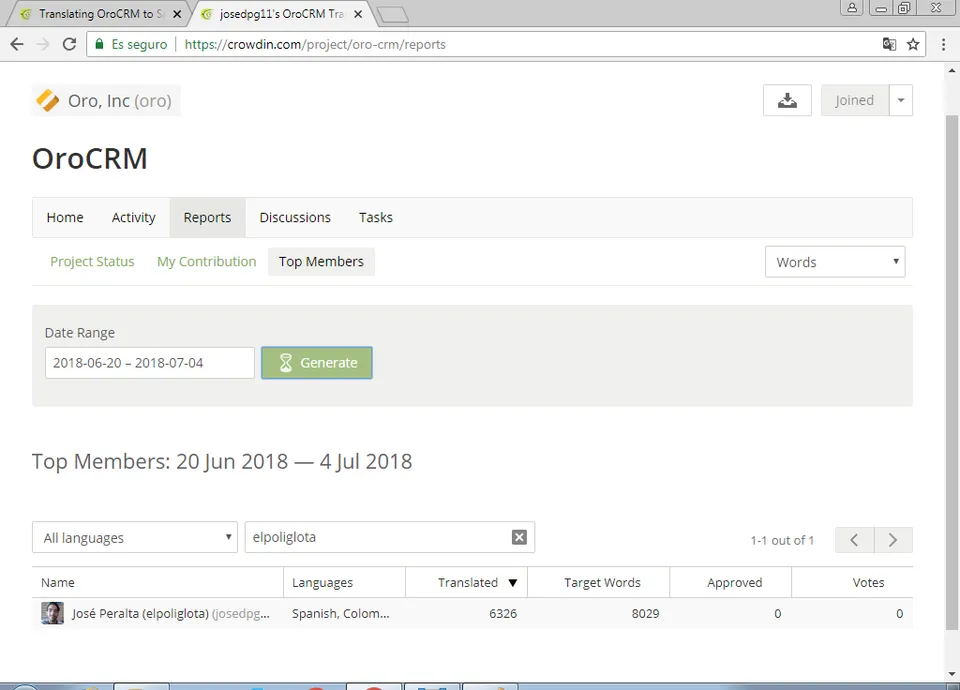Image resolution: width=960 pixels, height=690 pixels.
Task: Select the Top Members subtab
Action: [321, 261]
